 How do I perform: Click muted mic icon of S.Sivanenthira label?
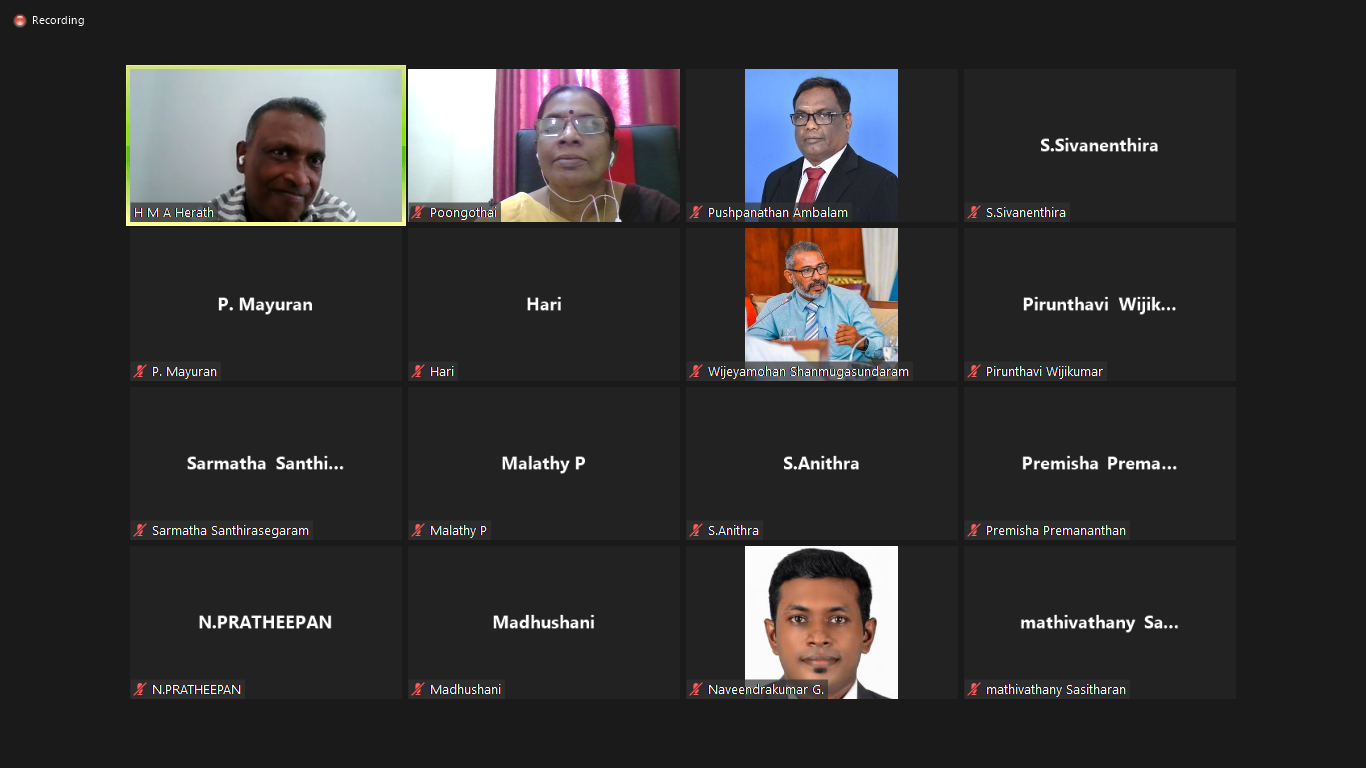pyautogui.click(x=974, y=212)
